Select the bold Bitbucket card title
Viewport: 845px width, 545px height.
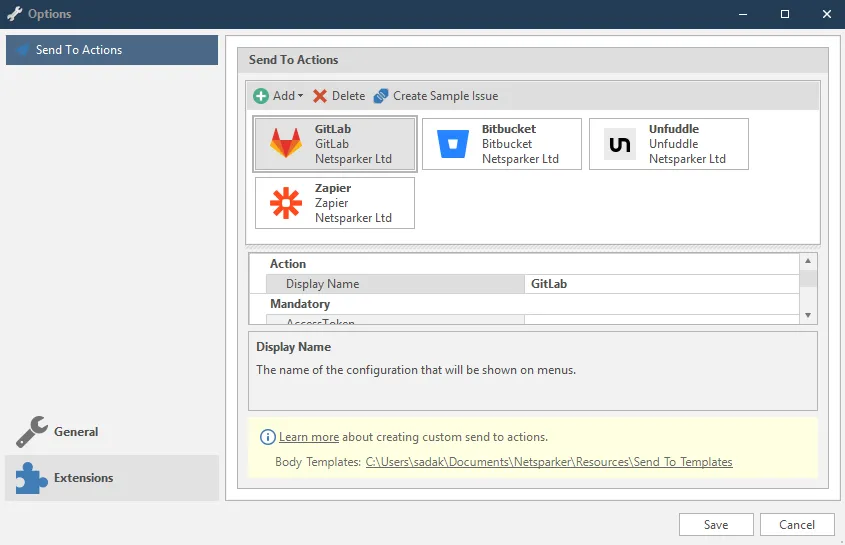point(509,129)
